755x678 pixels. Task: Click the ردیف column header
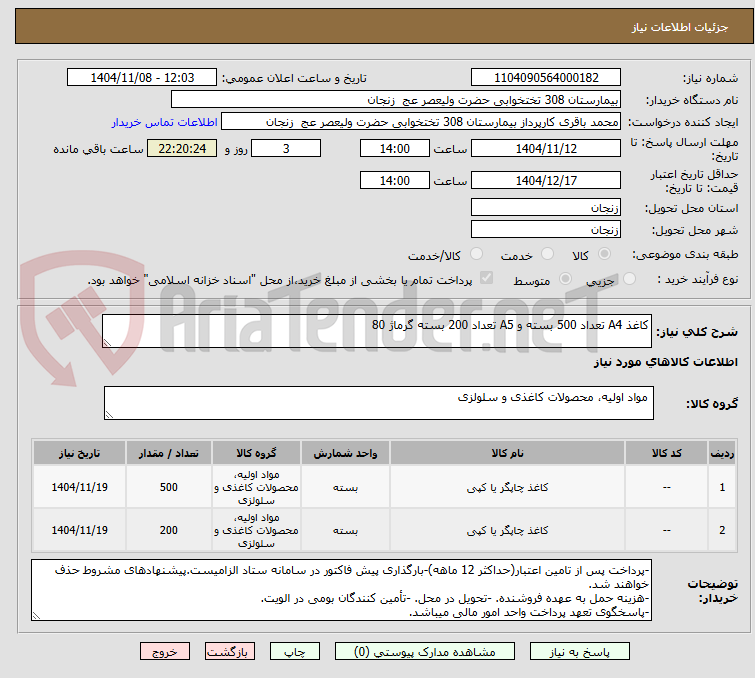point(722,453)
